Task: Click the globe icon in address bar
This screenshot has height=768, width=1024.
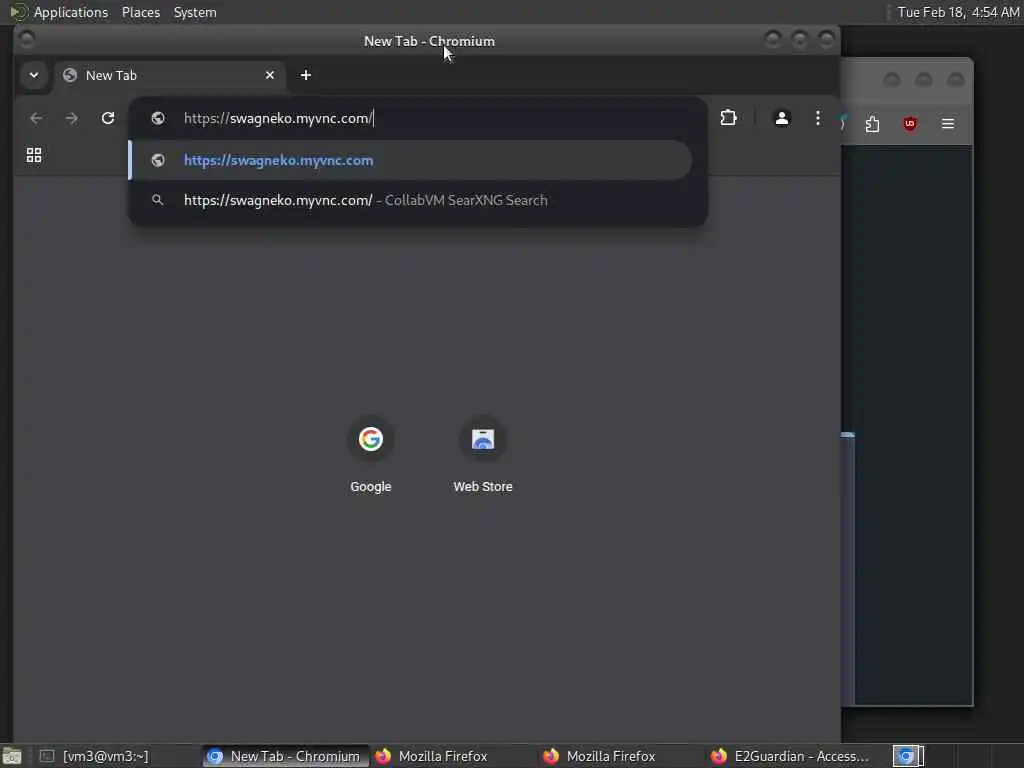Action: 157,118
